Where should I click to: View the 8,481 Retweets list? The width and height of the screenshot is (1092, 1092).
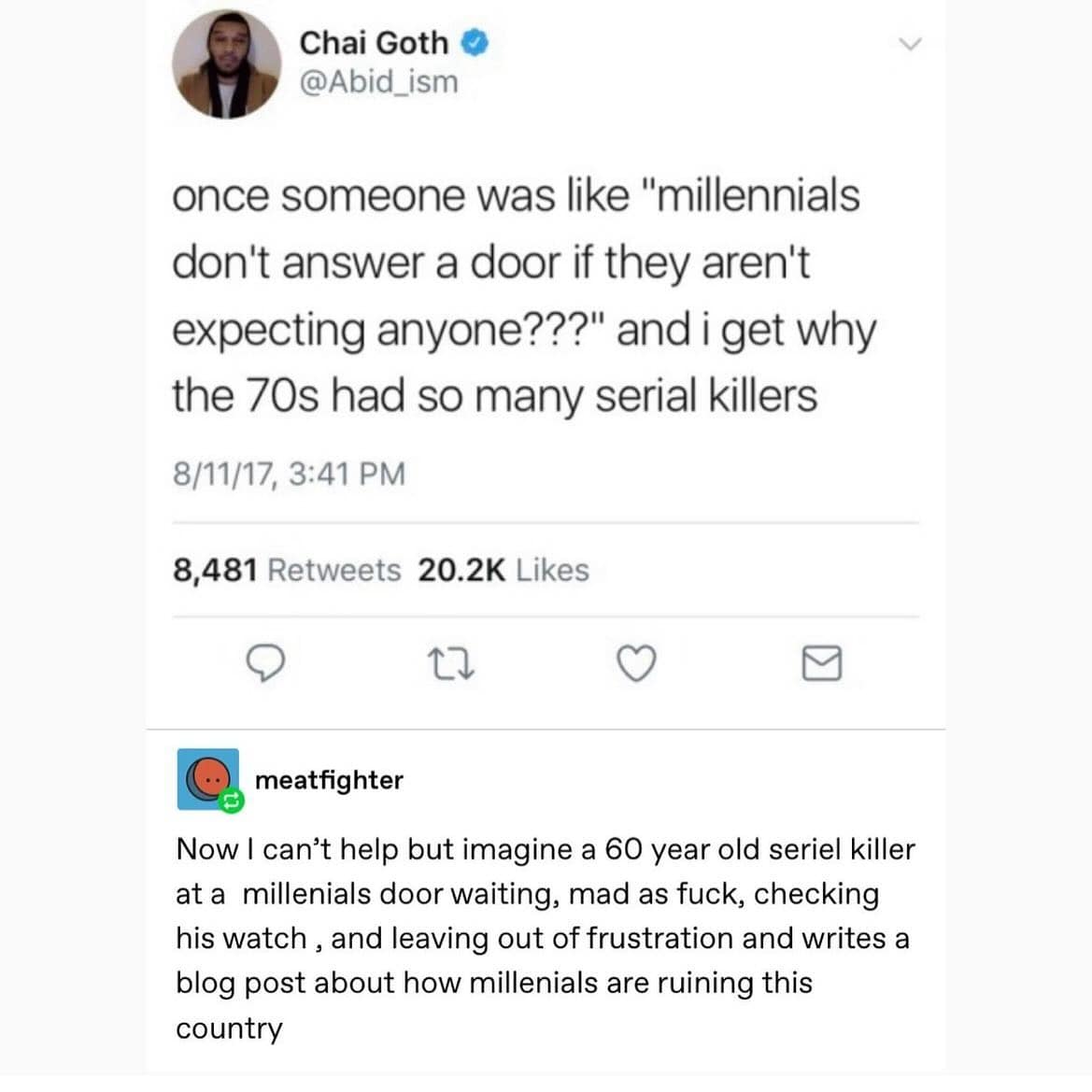pyautogui.click(x=287, y=570)
